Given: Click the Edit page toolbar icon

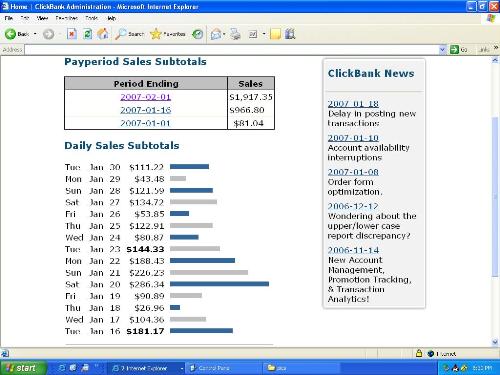Looking at the screenshot, I should point(253,34).
